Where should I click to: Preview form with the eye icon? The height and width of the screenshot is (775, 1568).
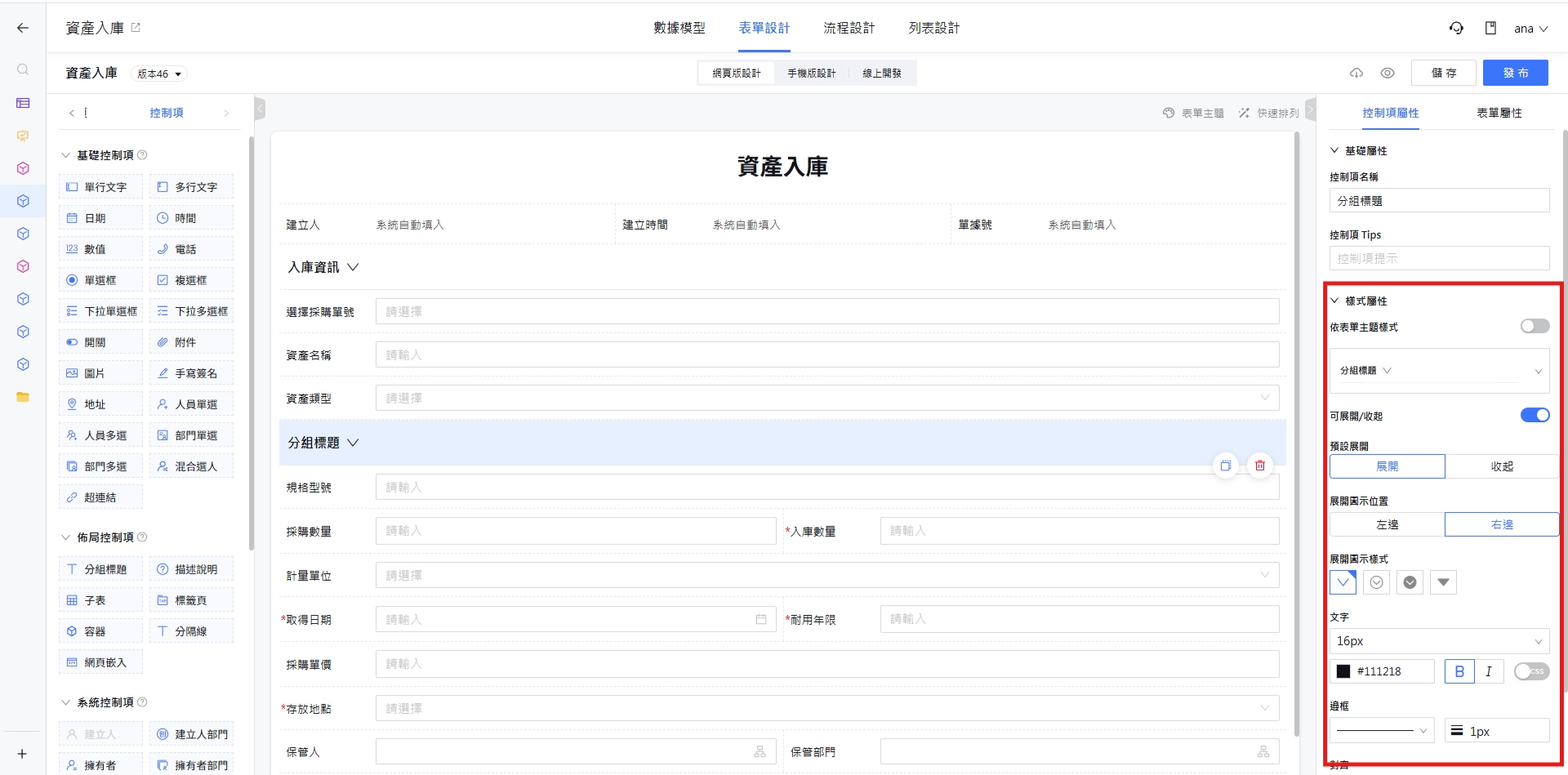1388,73
